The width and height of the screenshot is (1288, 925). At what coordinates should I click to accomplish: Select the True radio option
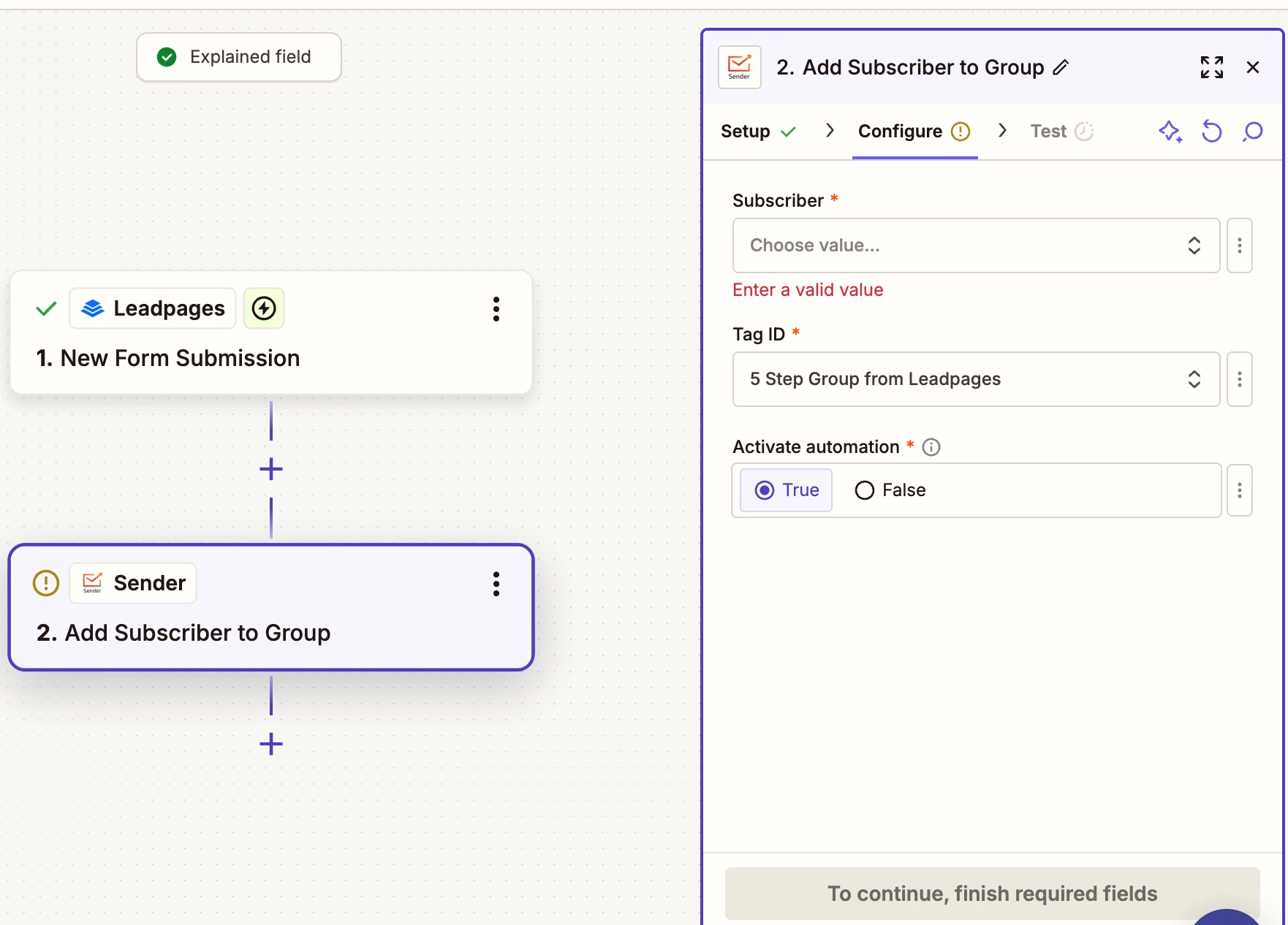pyautogui.click(x=765, y=490)
